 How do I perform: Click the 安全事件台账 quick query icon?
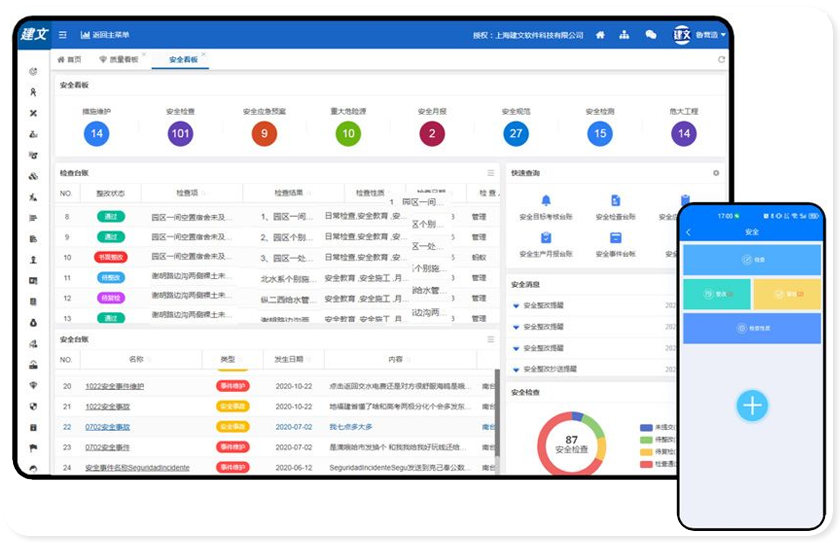click(615, 238)
